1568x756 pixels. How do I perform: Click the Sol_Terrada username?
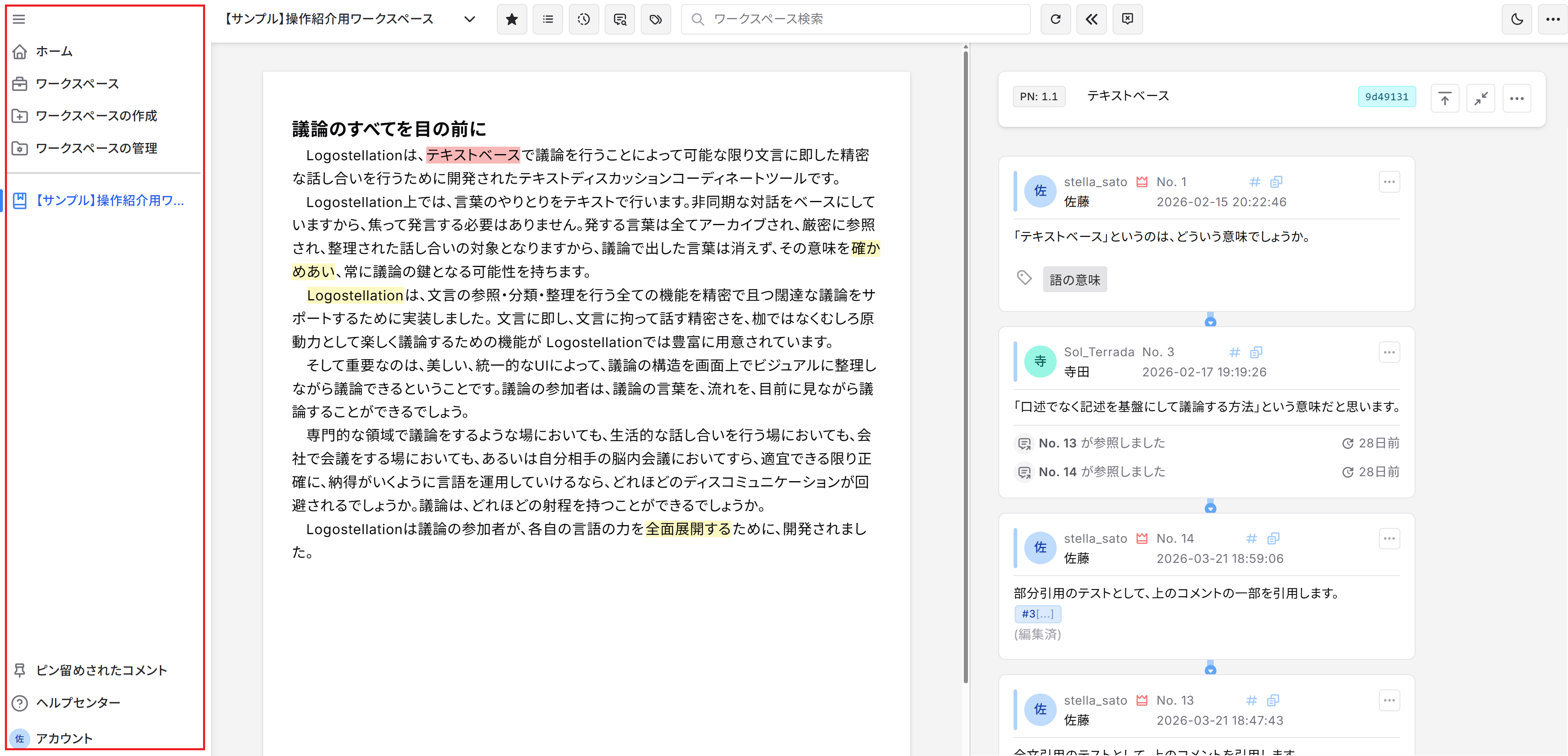(1099, 352)
